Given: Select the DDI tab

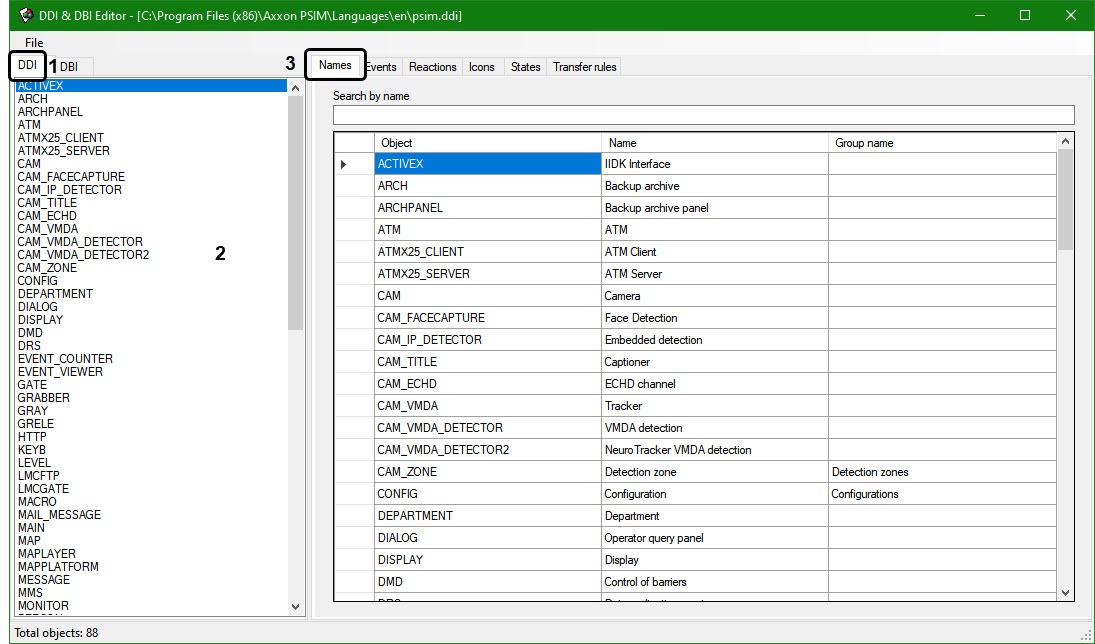Looking at the screenshot, I should [x=27, y=65].
